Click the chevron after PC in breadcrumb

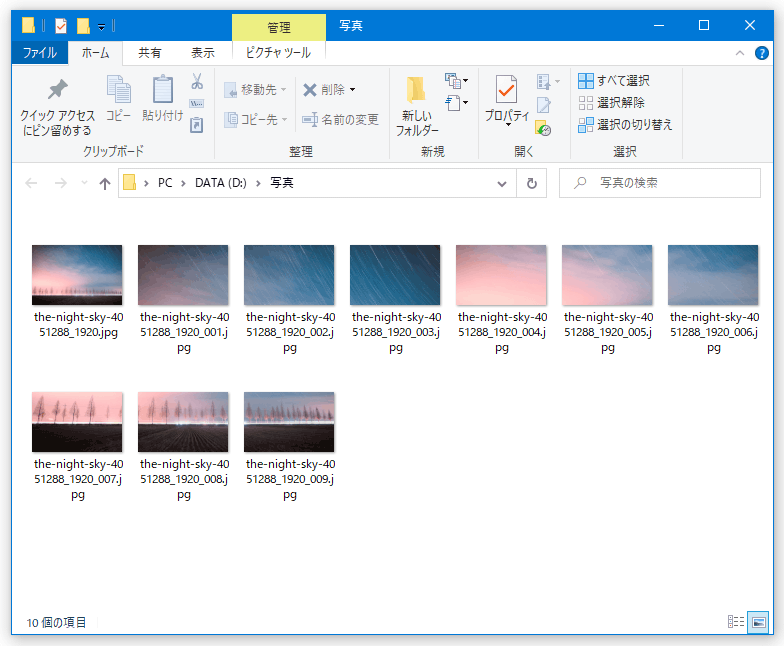[184, 184]
